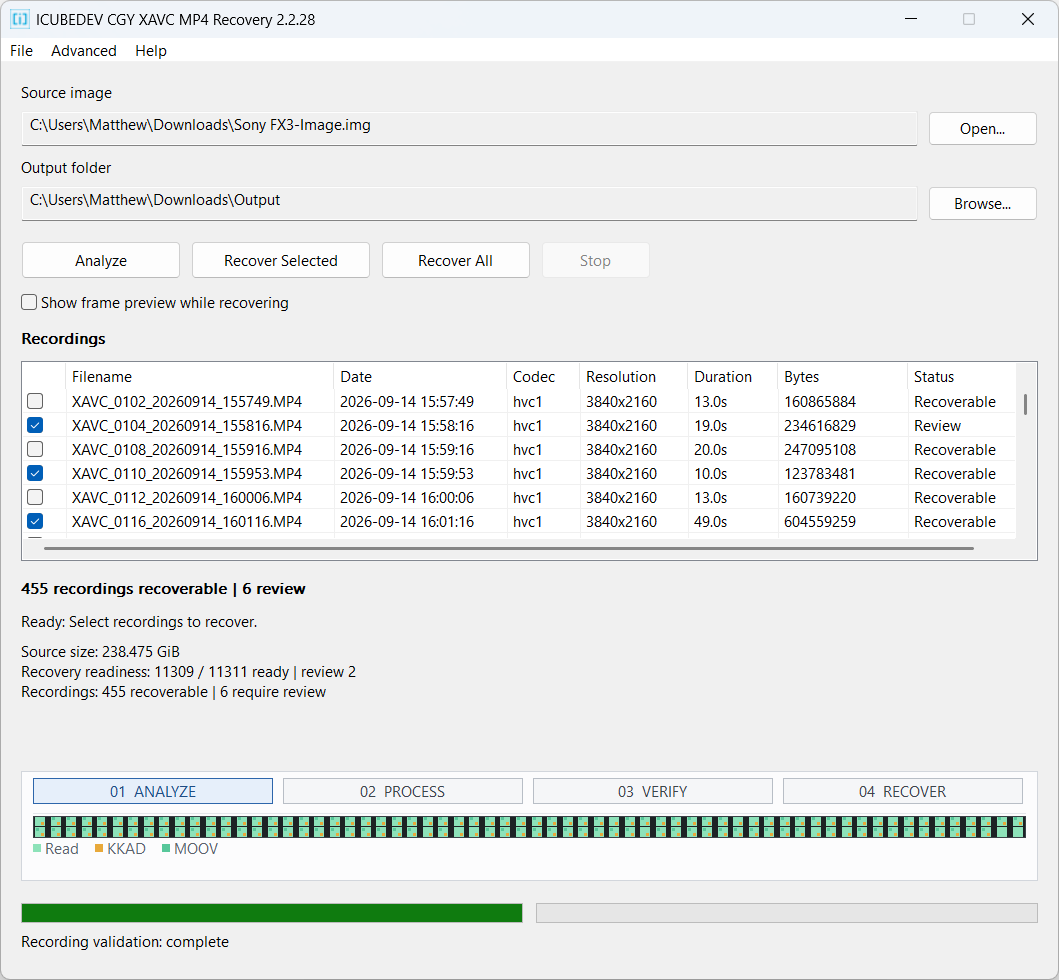Click the Recover Selected button
Viewport: 1059px width, 980px height.
280,260
